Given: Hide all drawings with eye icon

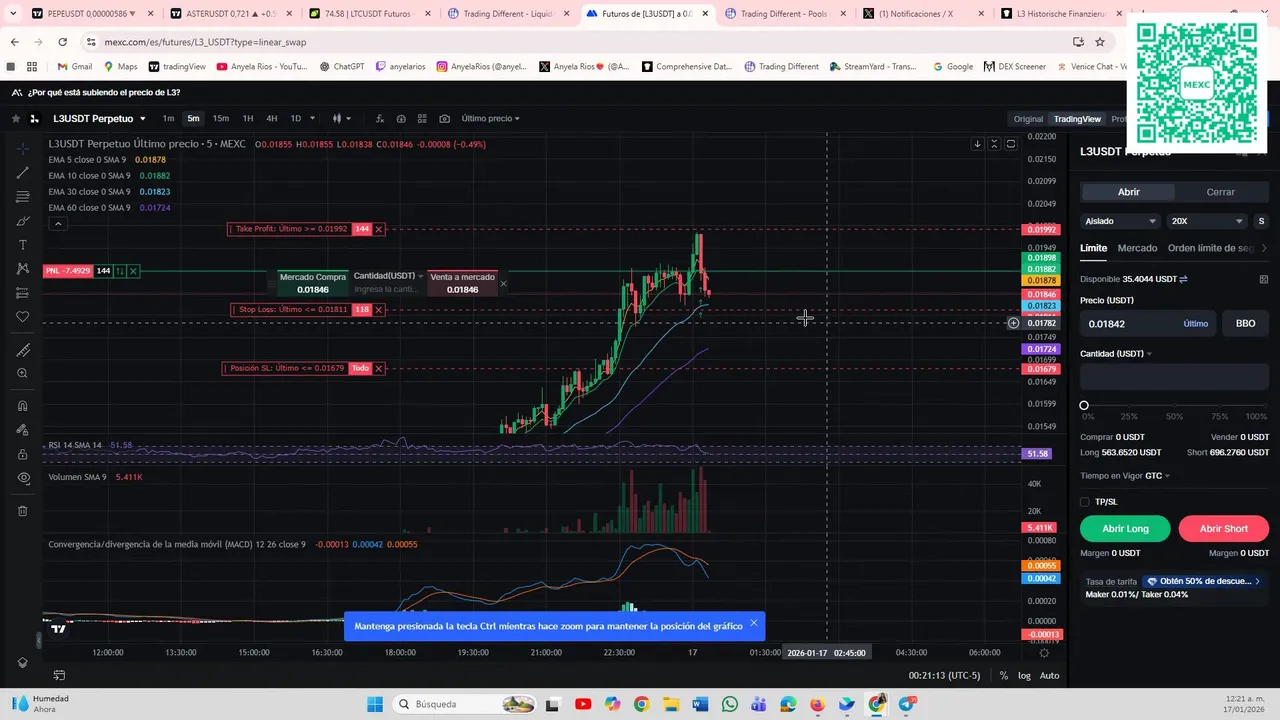Looking at the screenshot, I should 23,478.
